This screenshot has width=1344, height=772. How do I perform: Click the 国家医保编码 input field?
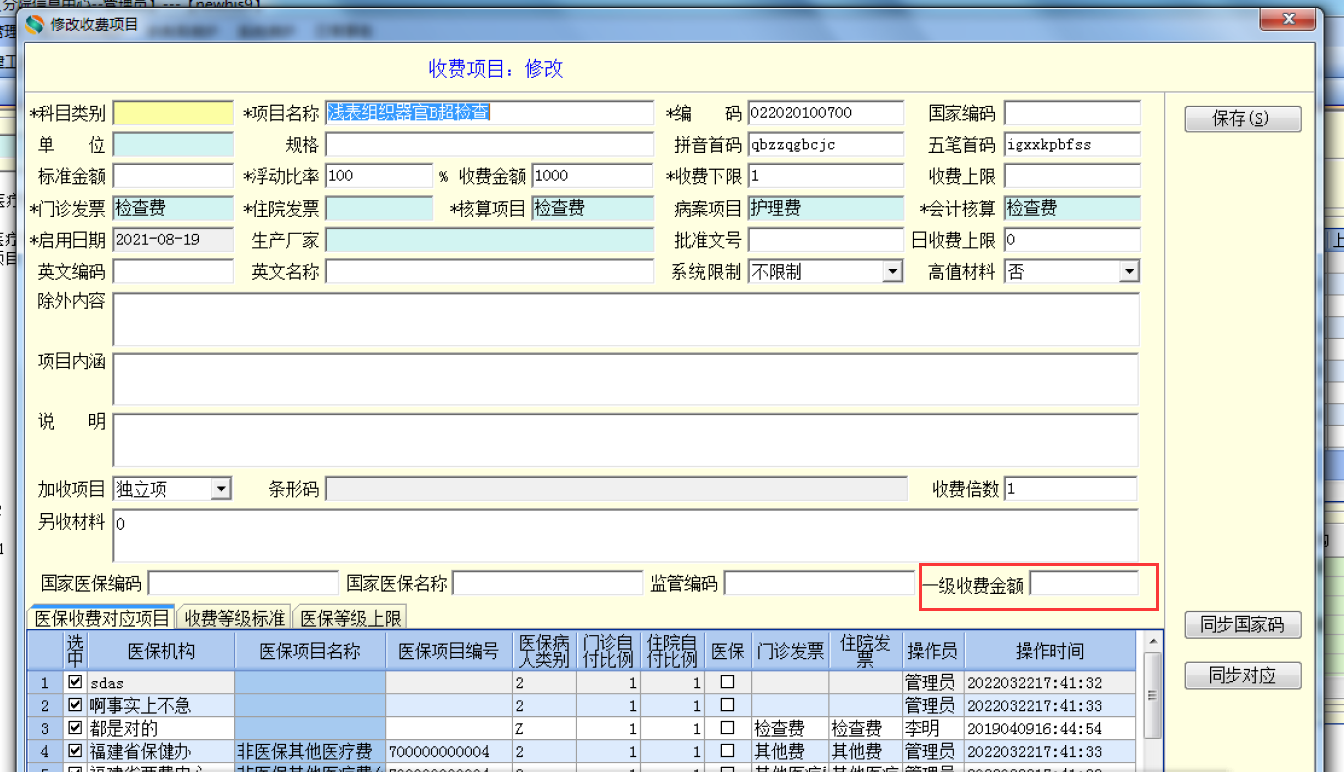click(243, 583)
